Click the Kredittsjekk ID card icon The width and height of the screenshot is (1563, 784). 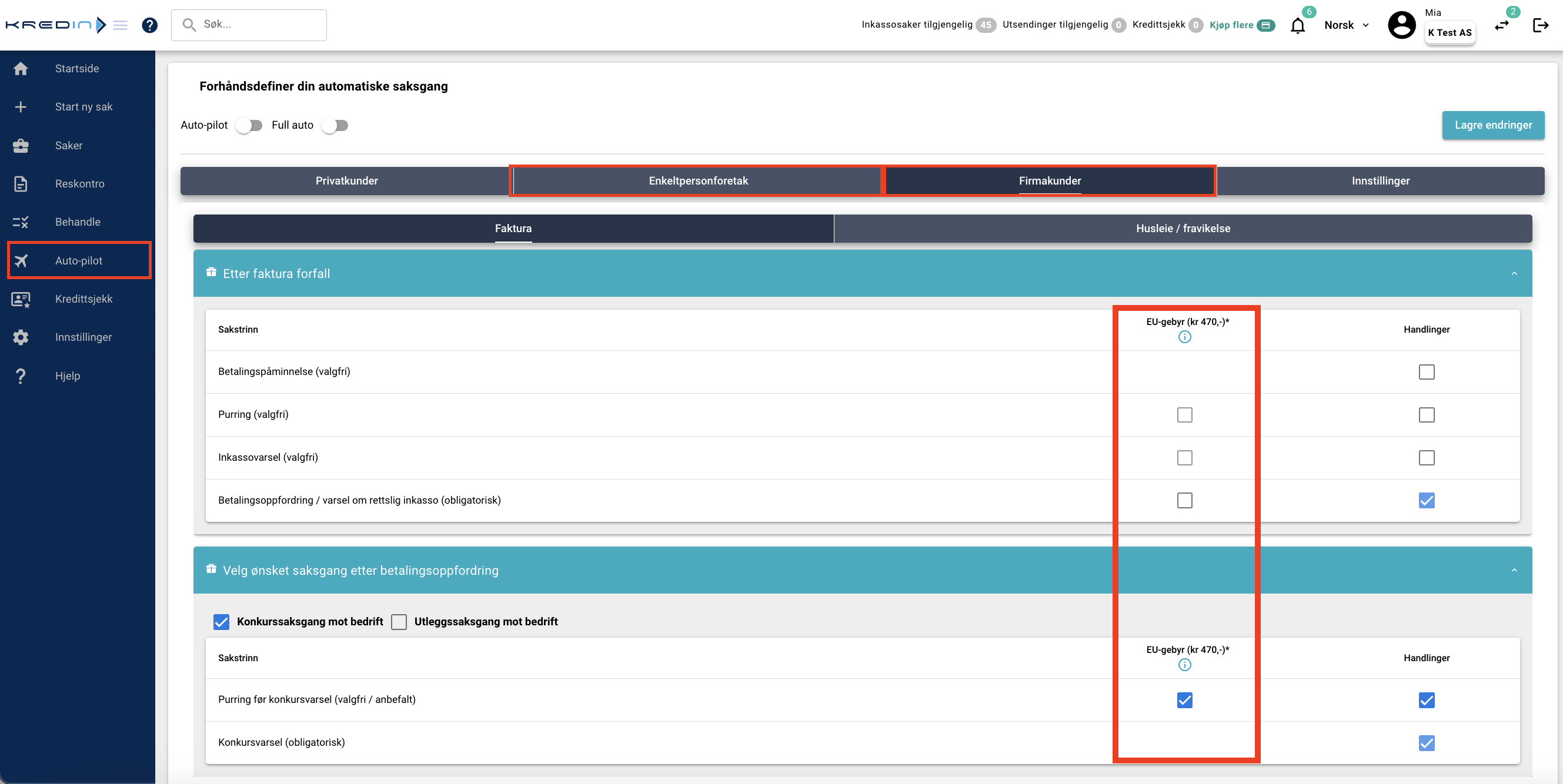21,299
